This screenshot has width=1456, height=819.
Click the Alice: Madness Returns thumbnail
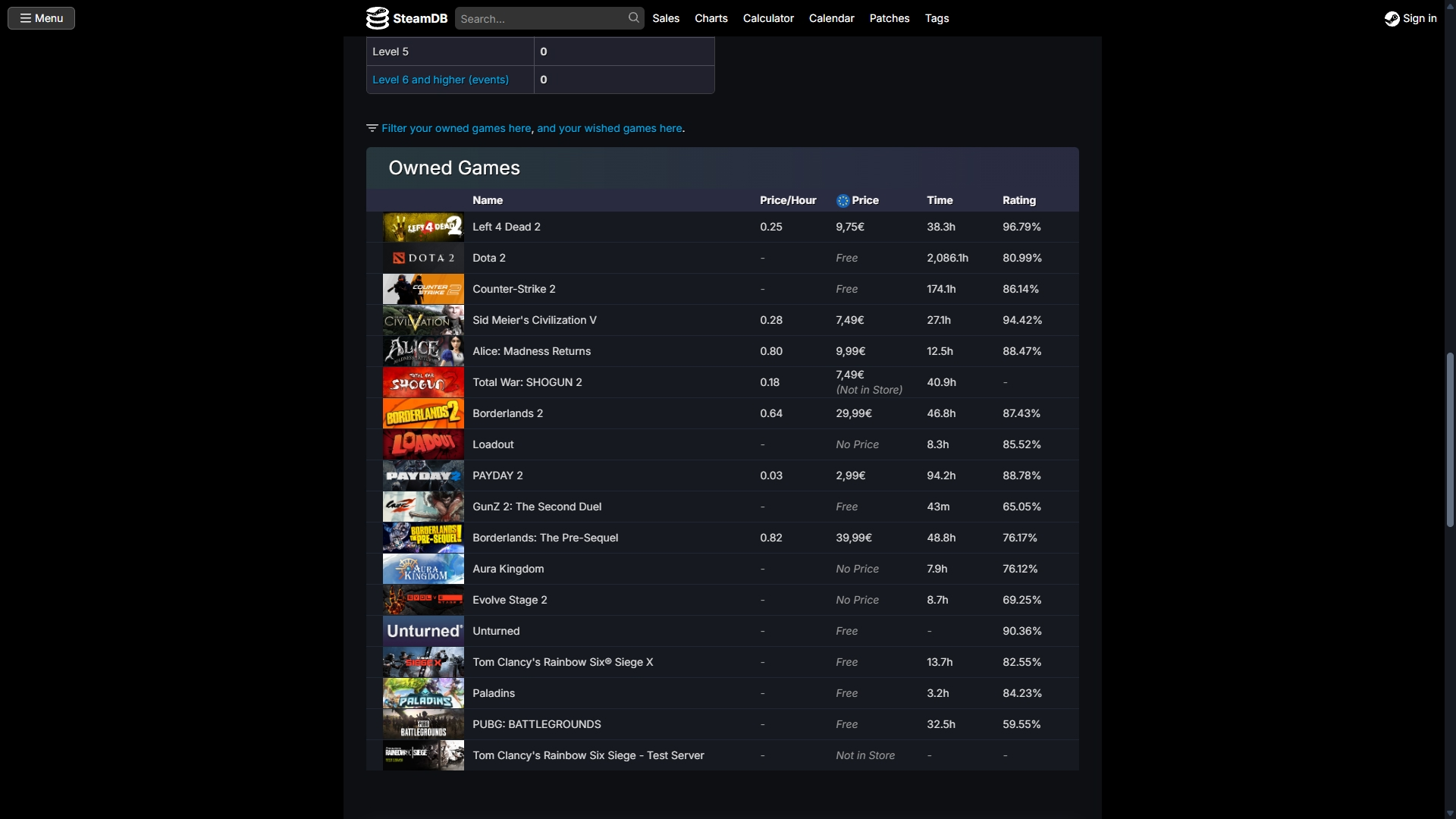point(423,351)
